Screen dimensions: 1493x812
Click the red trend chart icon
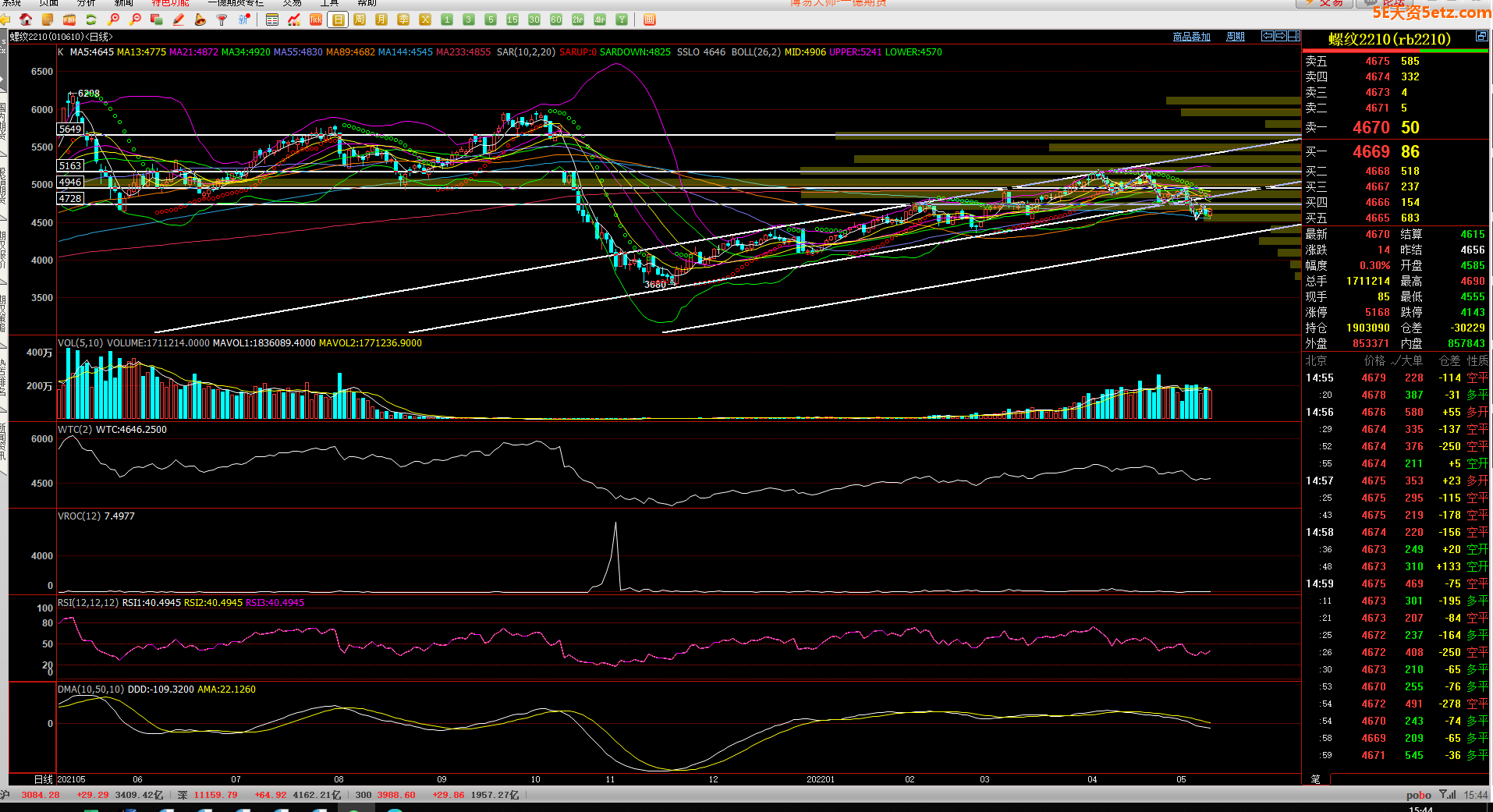(294, 20)
